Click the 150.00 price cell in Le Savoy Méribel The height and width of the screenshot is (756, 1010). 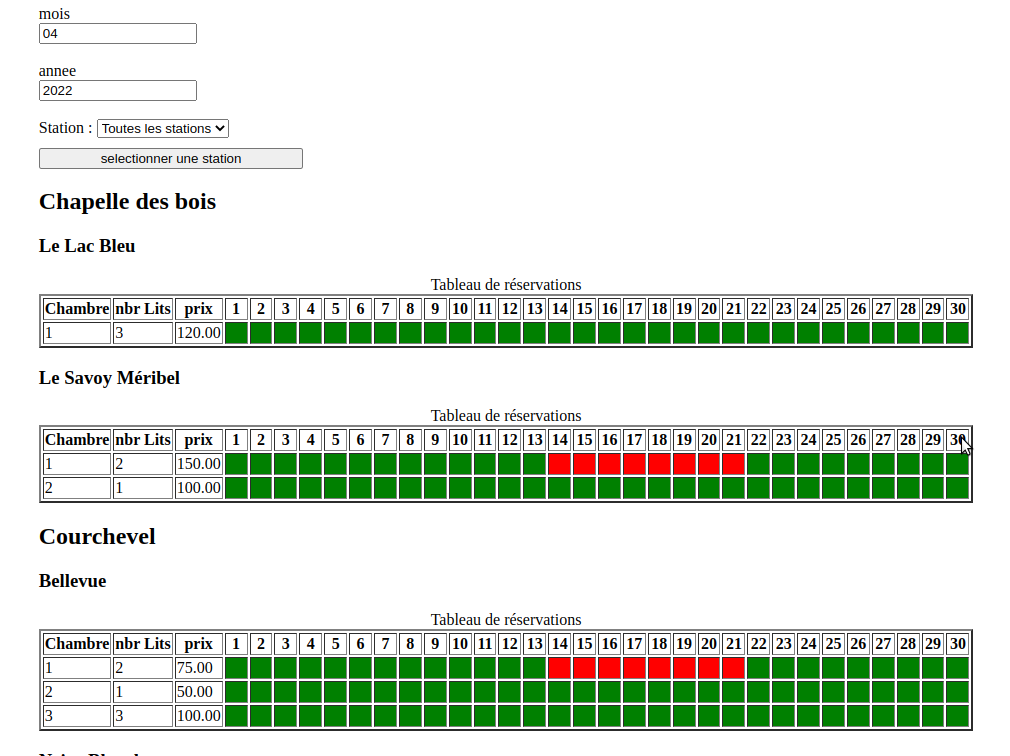coord(198,464)
